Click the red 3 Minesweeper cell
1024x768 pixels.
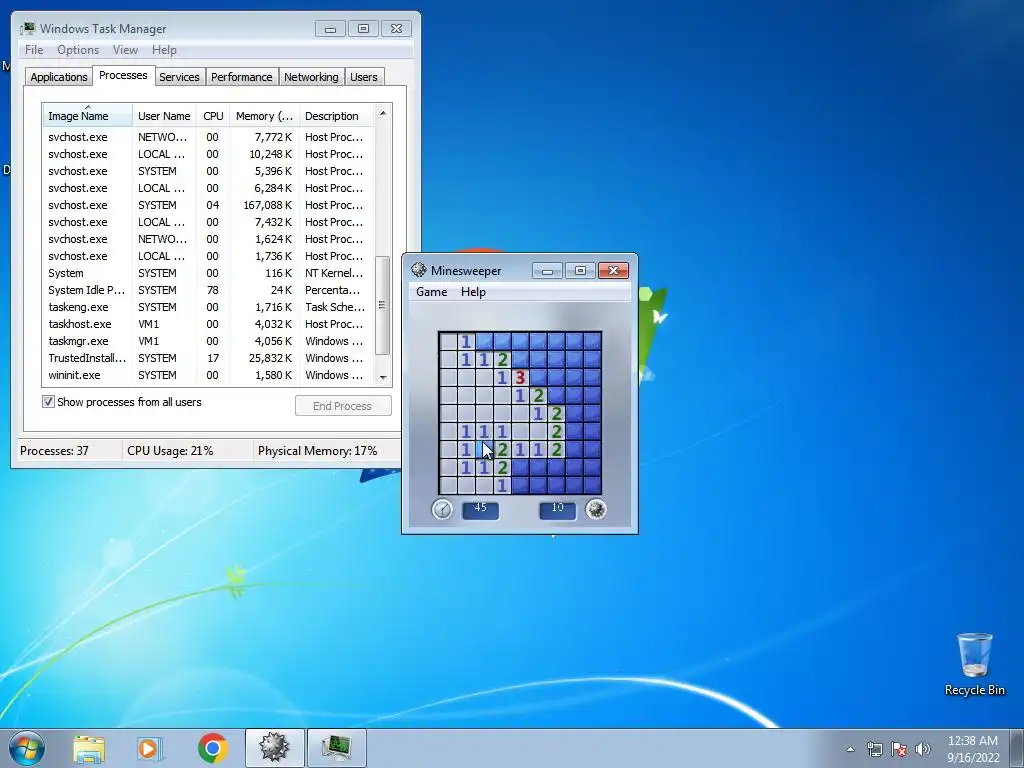click(x=520, y=377)
